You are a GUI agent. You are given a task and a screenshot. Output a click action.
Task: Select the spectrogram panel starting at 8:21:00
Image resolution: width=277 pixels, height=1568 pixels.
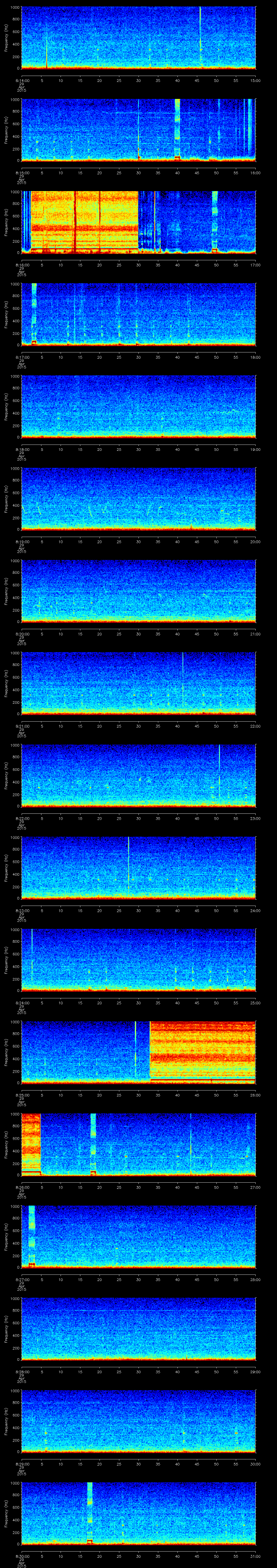[x=138, y=683]
